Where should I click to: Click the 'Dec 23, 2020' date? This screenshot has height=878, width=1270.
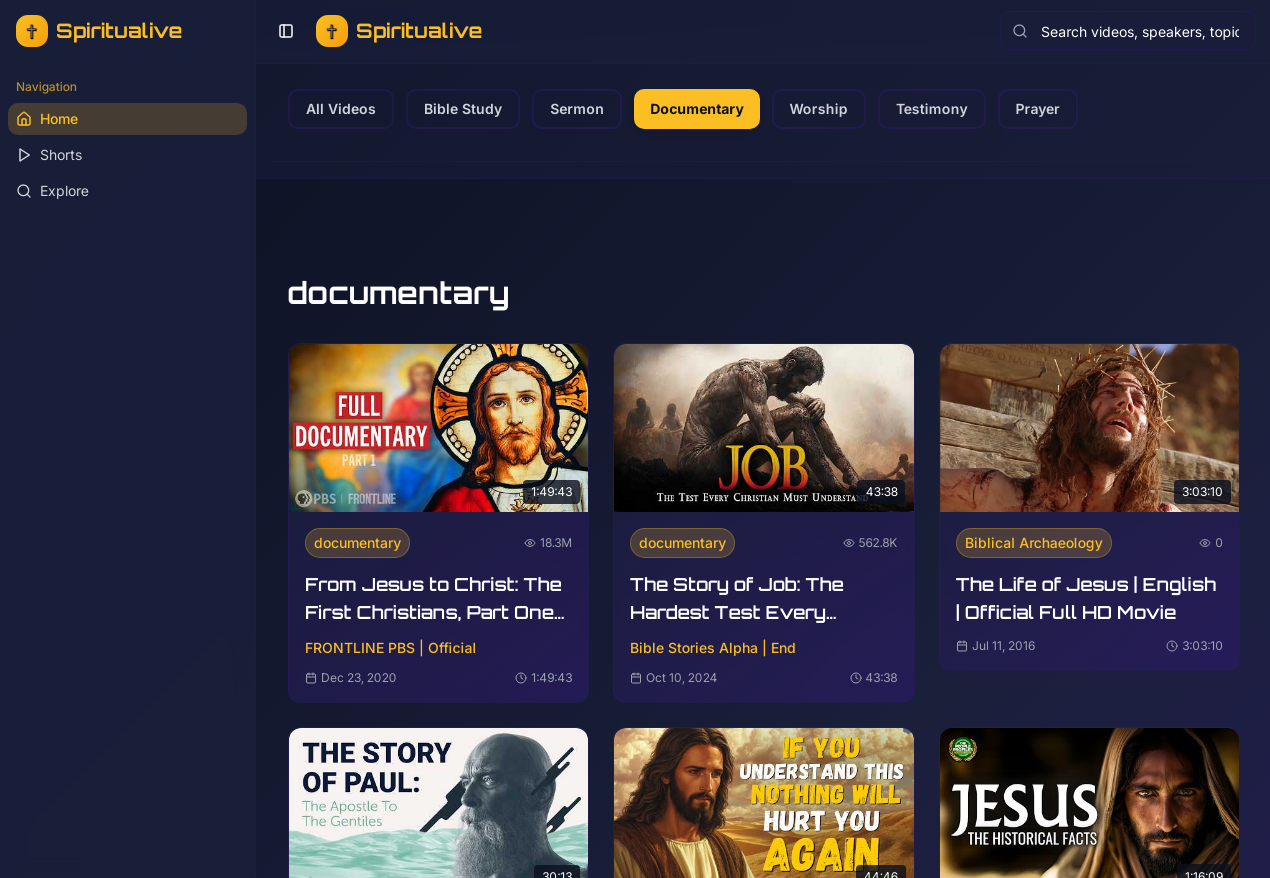pos(358,678)
